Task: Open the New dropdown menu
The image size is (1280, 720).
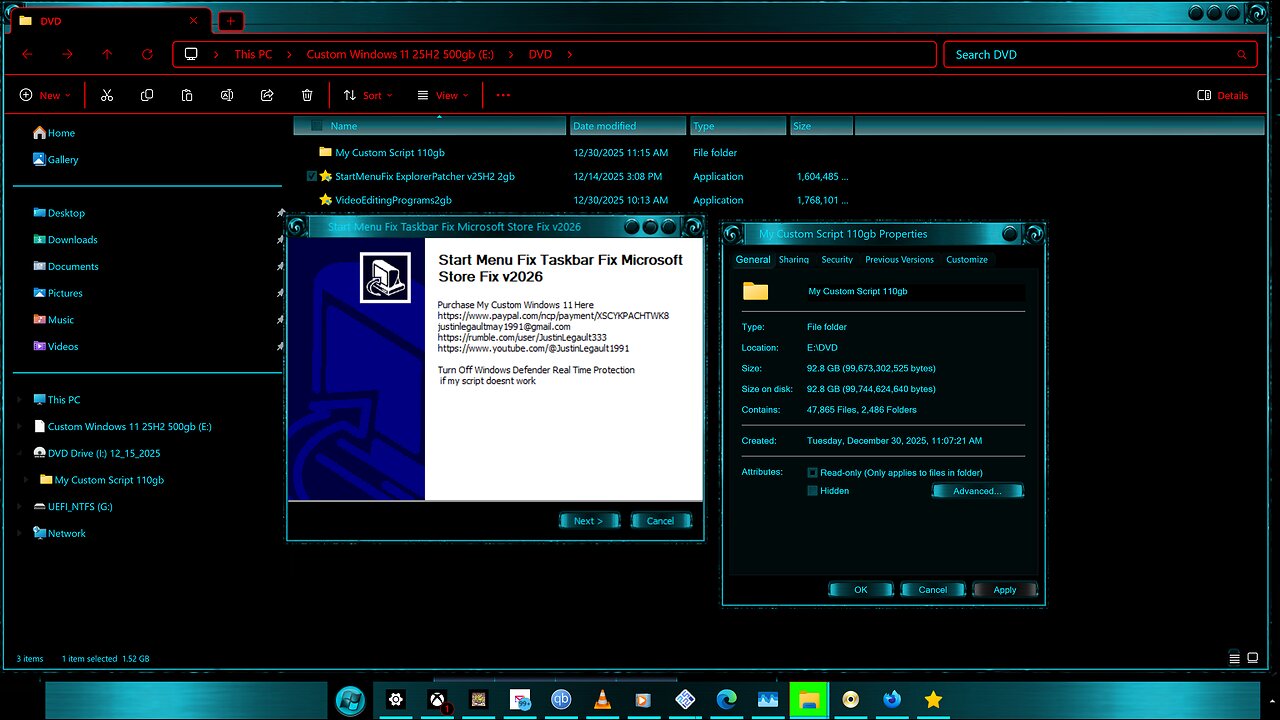Action: 45,95
